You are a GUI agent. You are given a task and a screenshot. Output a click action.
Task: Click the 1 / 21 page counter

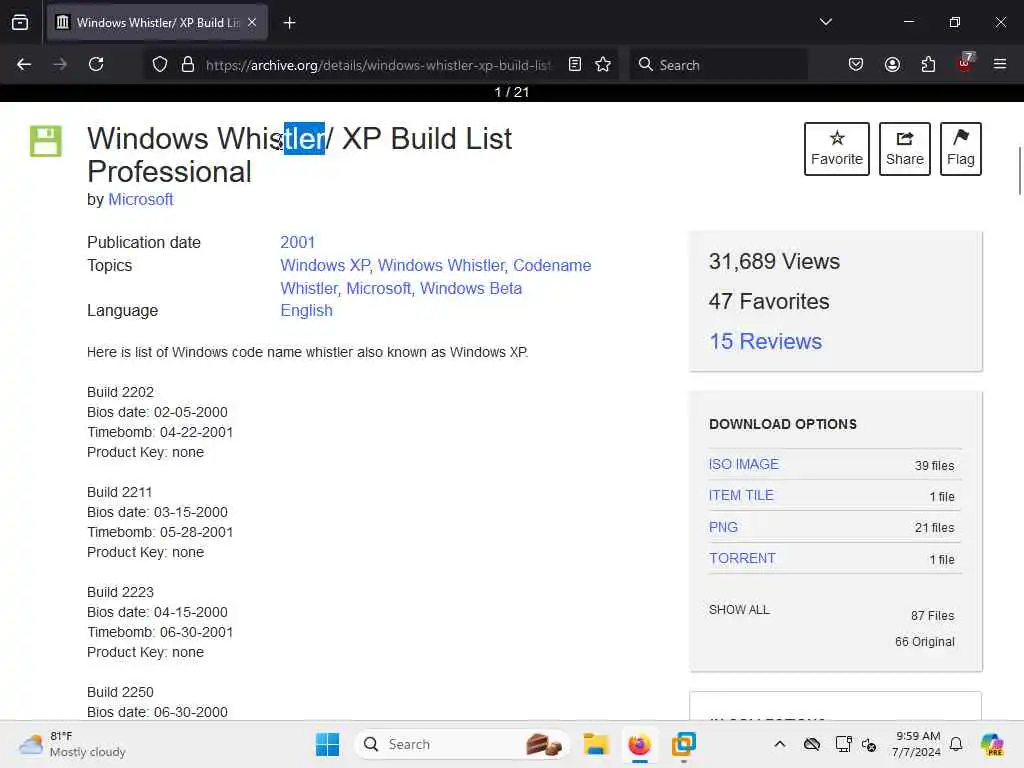512,92
